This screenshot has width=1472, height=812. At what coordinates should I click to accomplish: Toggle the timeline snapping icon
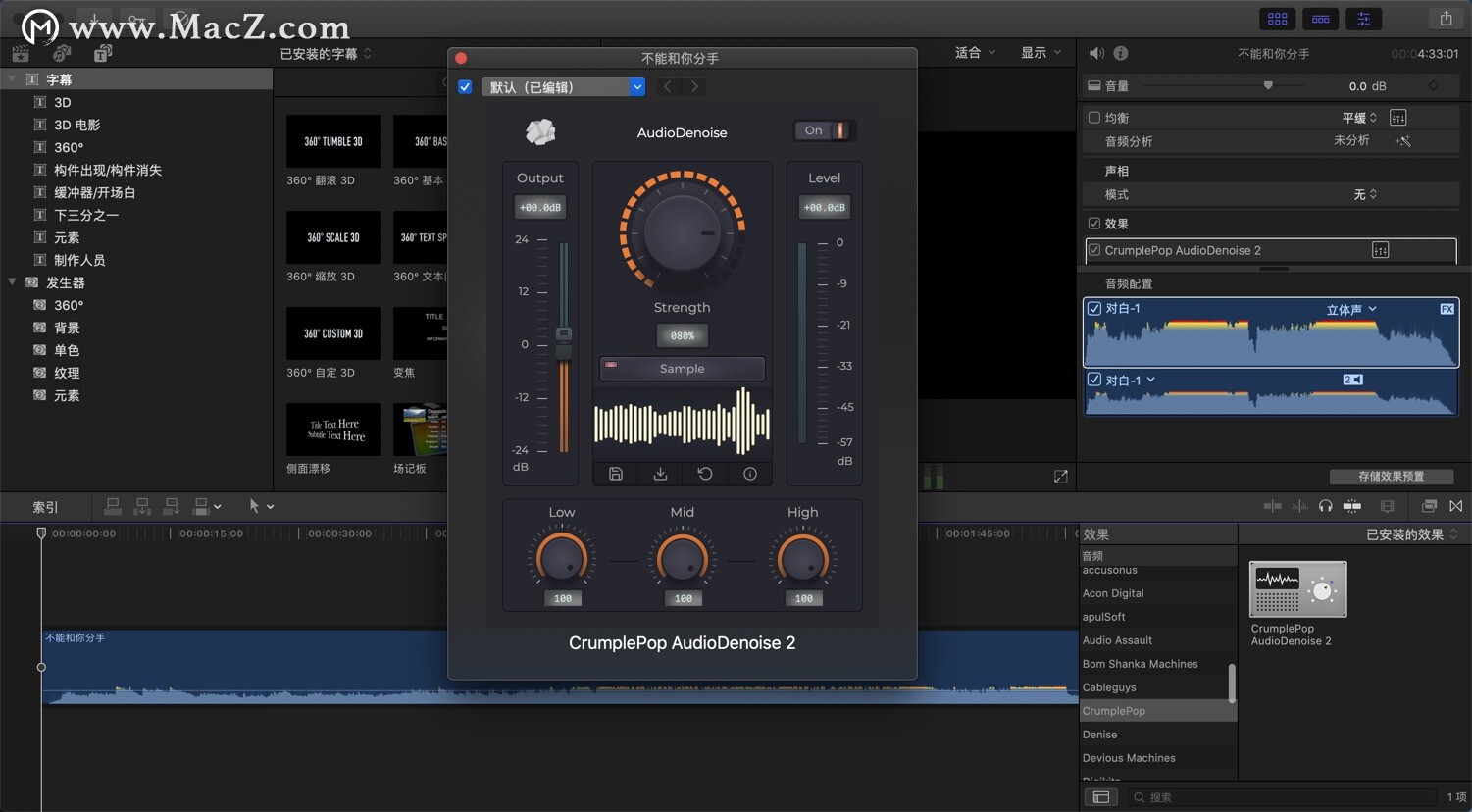coord(1352,506)
